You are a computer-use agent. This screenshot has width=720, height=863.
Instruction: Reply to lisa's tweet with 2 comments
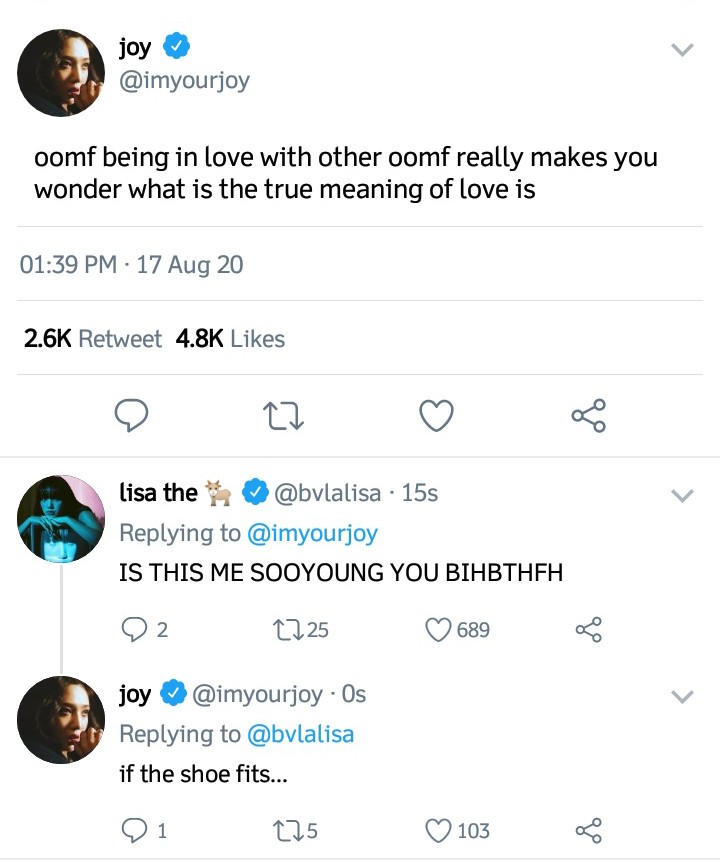coord(133,630)
